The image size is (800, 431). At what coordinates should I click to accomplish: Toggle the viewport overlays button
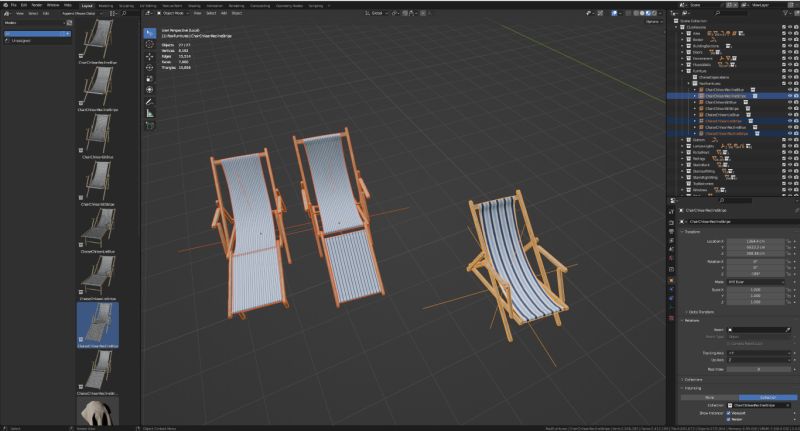(614, 13)
